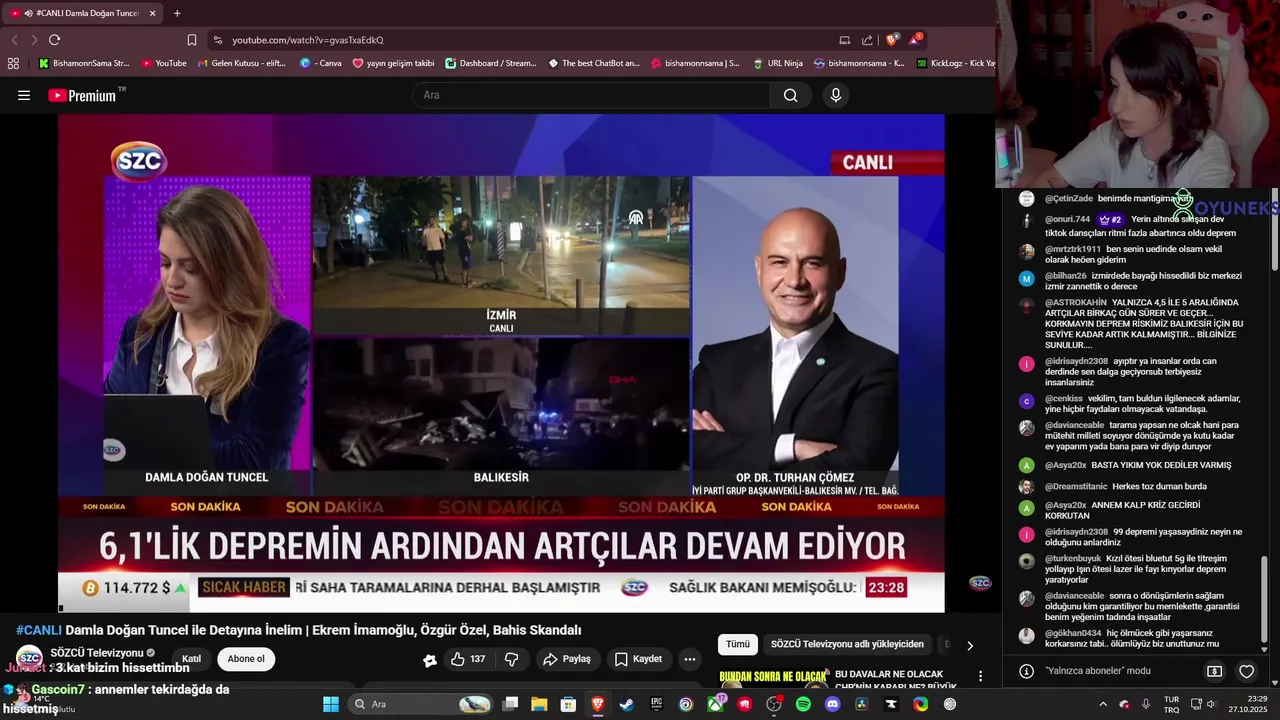Reload the page in browser toolbar
Screen dimensions: 1280x720
[54, 40]
